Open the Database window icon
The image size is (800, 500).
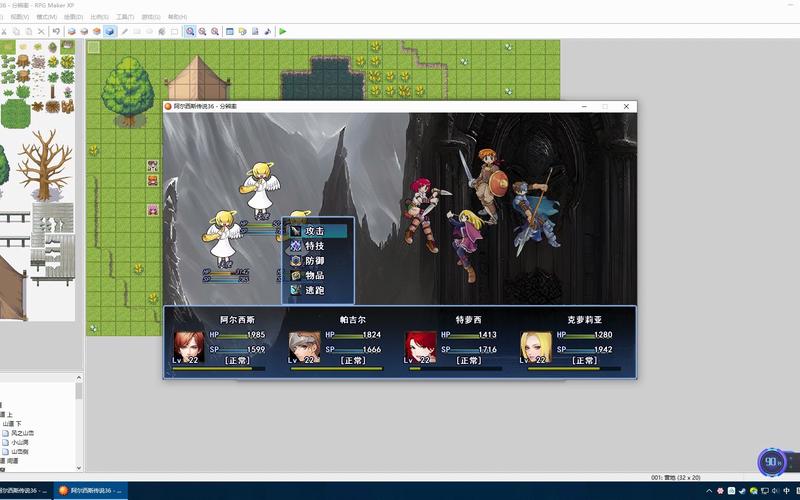pos(230,32)
